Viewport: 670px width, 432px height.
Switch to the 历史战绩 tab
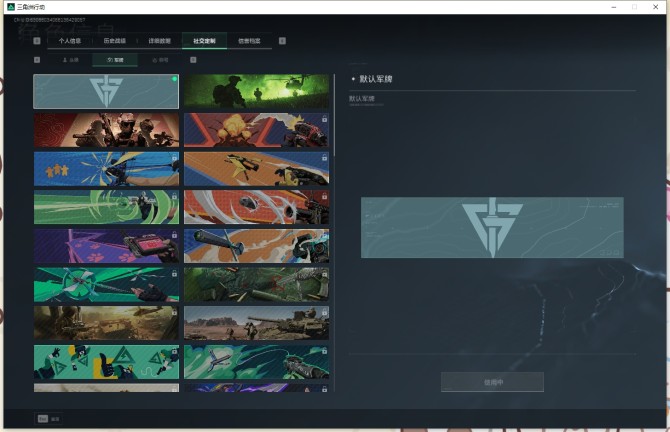click(115, 41)
